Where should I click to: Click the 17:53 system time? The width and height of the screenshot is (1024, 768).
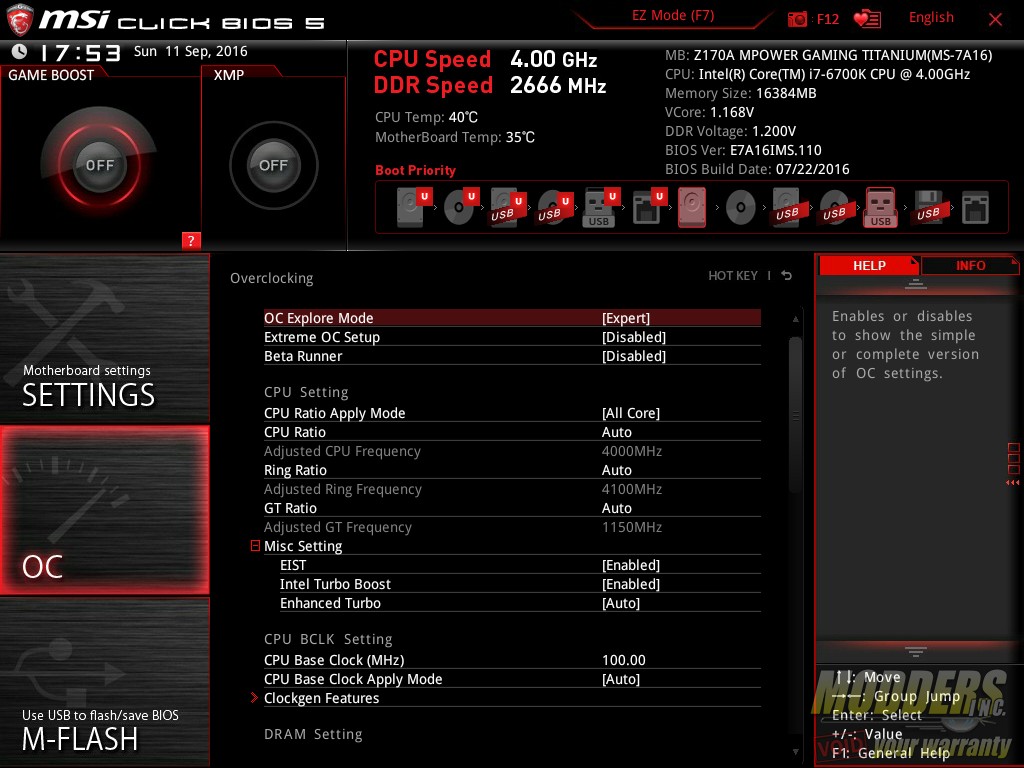tap(80, 52)
